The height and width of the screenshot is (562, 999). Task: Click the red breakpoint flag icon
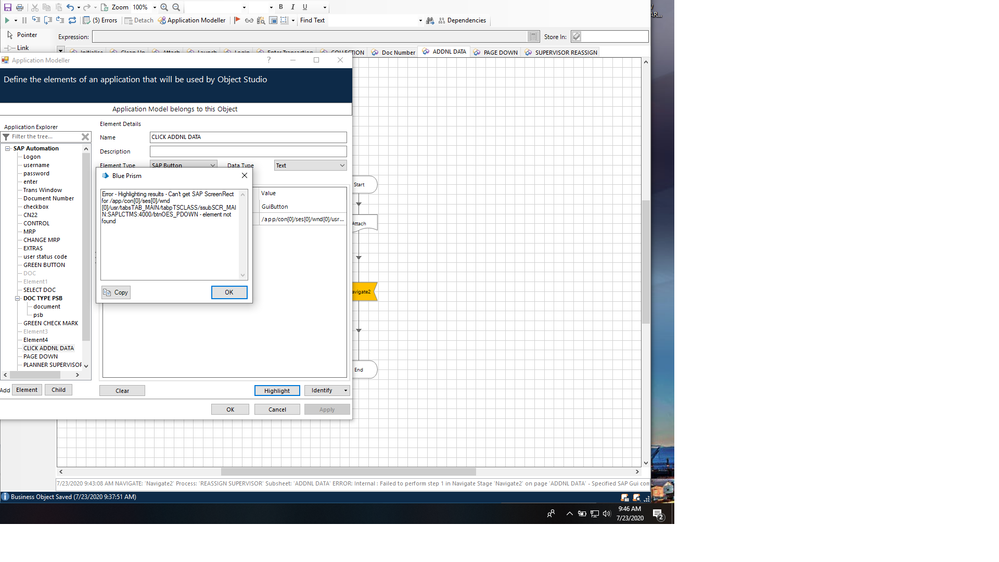(237, 20)
